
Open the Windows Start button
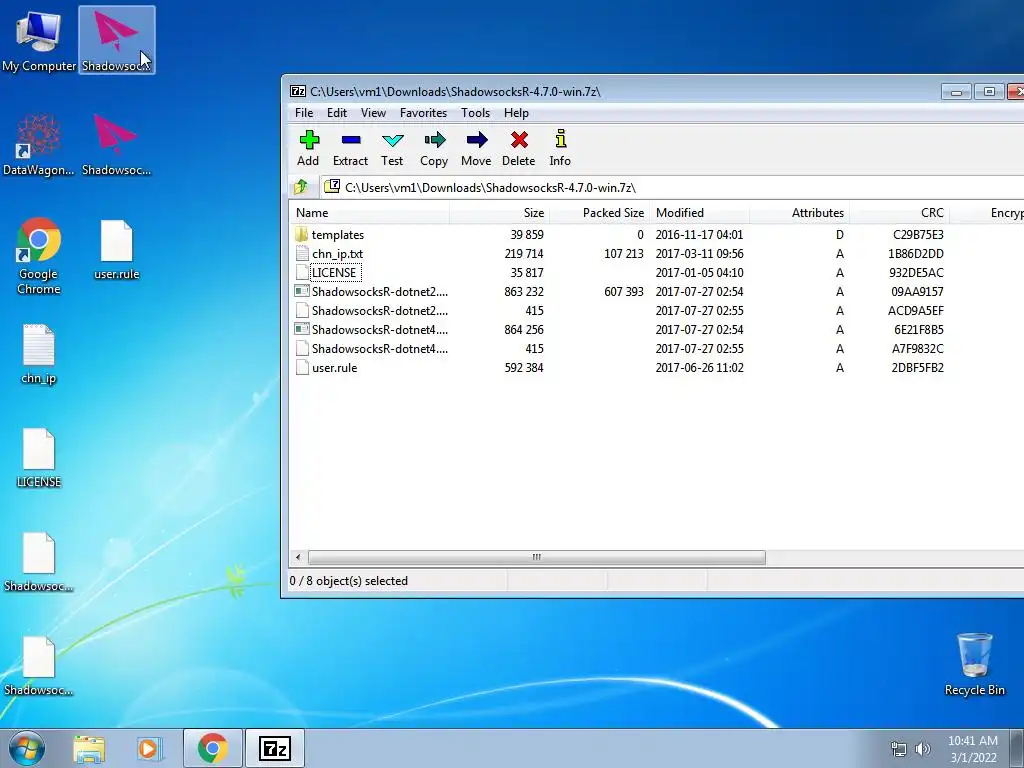coord(27,748)
